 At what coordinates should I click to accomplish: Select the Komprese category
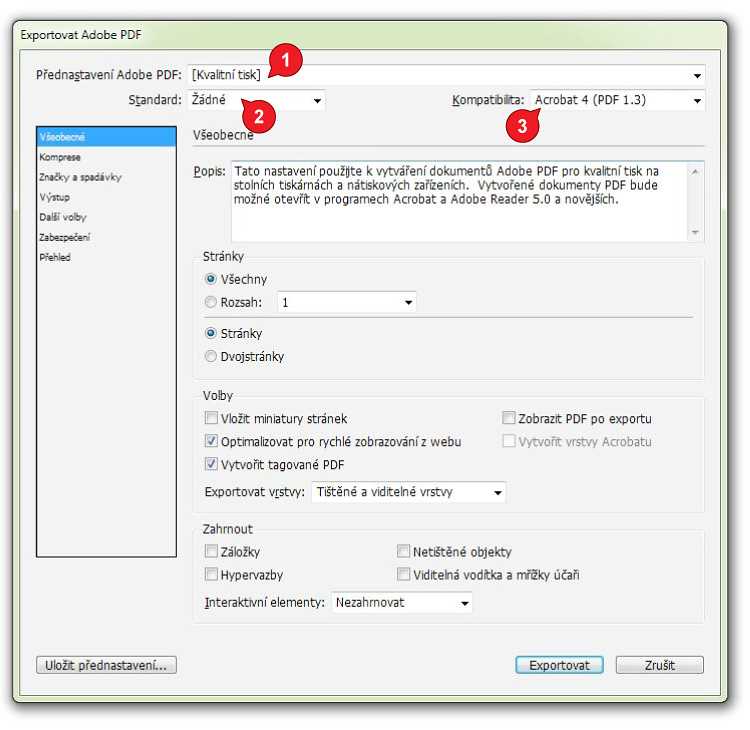tap(106, 157)
